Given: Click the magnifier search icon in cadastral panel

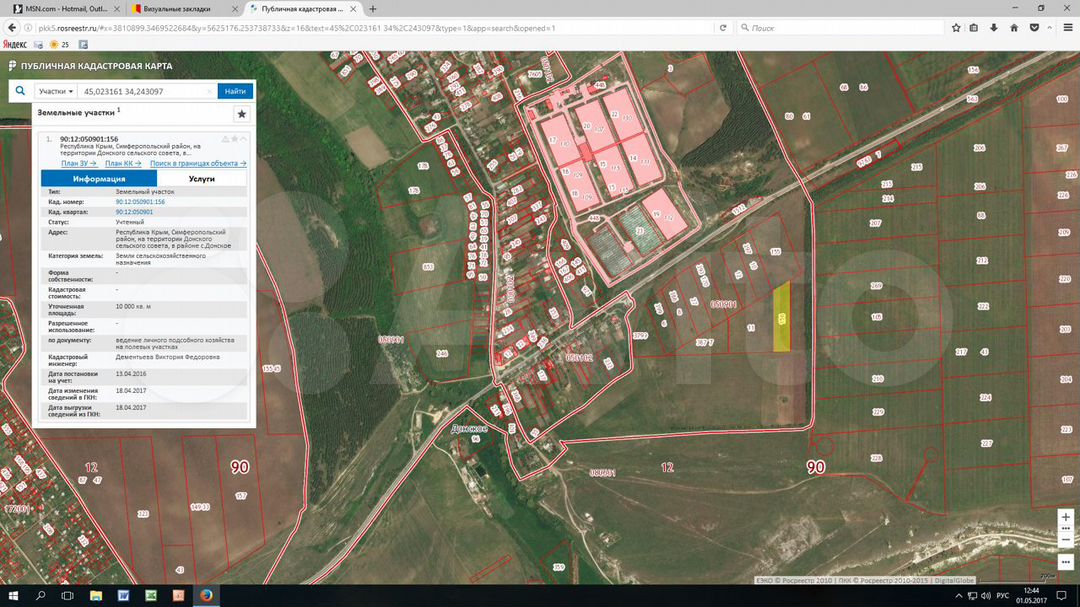Looking at the screenshot, I should point(19,91).
